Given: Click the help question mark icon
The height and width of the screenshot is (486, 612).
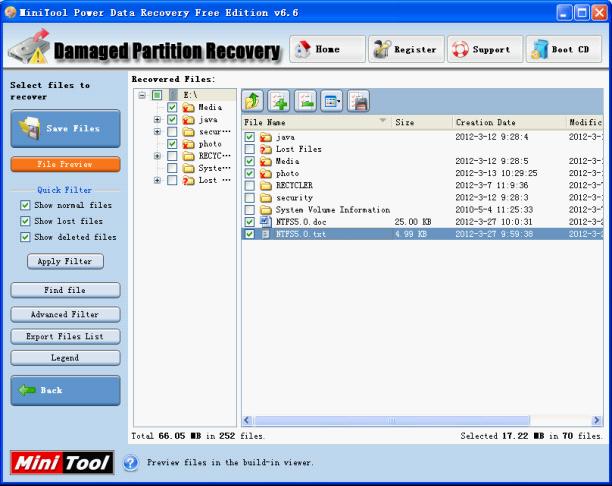Looking at the screenshot, I should click(x=131, y=463).
